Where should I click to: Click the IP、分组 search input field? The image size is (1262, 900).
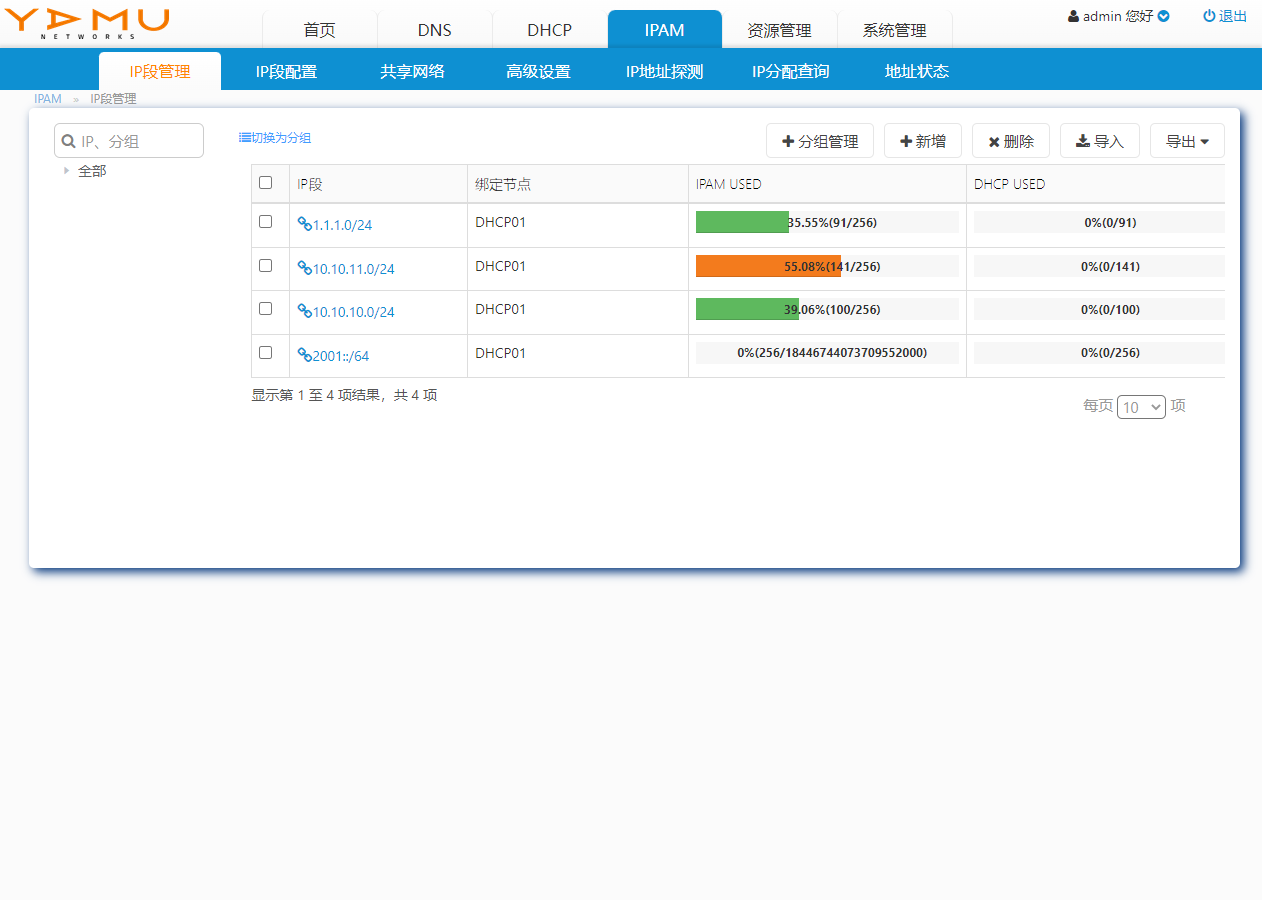point(129,141)
